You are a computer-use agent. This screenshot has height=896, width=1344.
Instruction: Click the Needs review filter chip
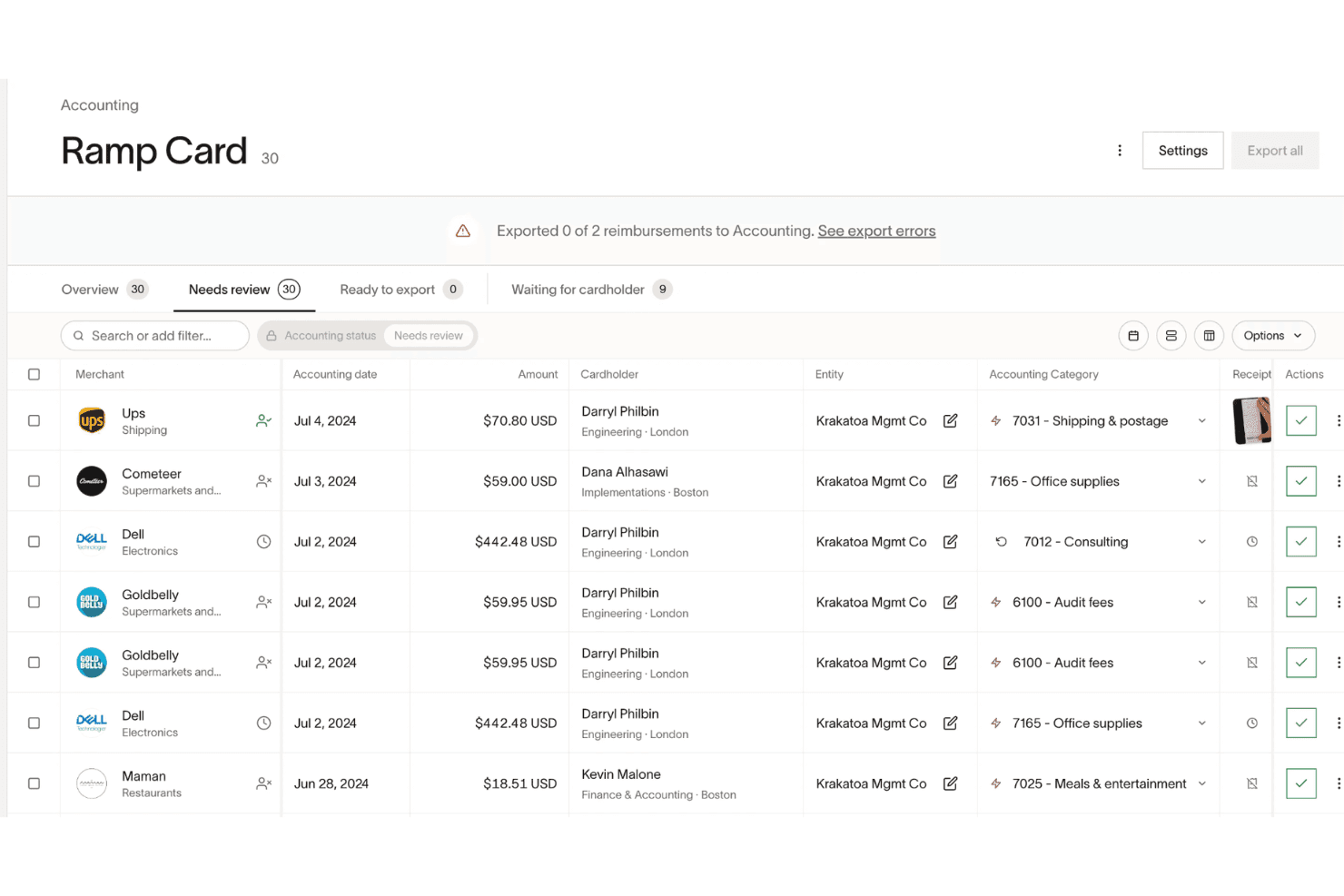coord(429,336)
